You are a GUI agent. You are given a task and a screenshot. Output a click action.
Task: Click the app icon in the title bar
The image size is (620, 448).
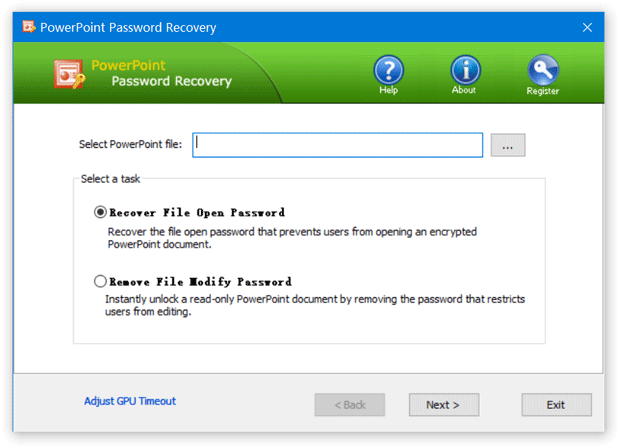(x=27, y=27)
